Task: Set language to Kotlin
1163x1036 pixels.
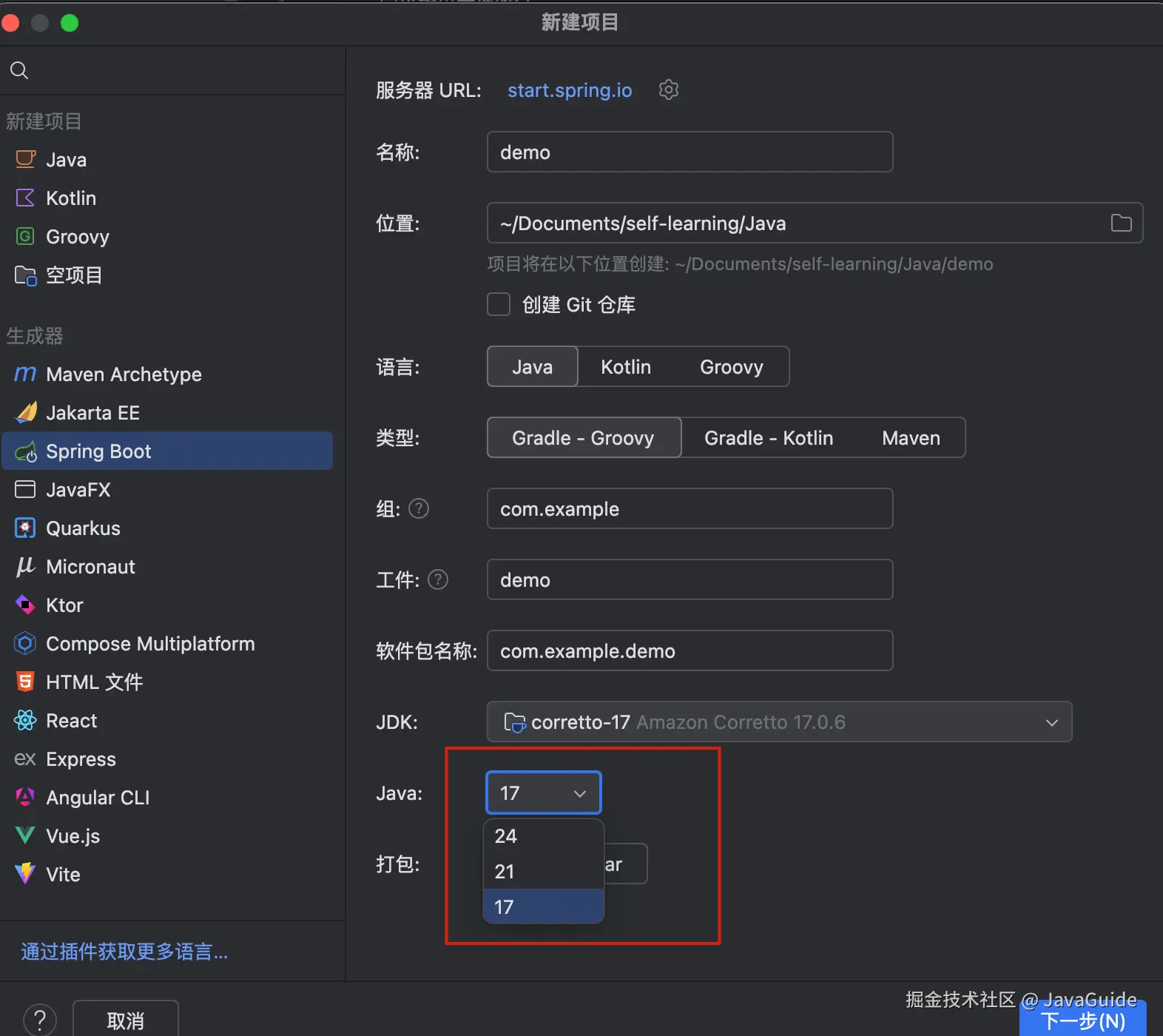Action: pos(626,366)
